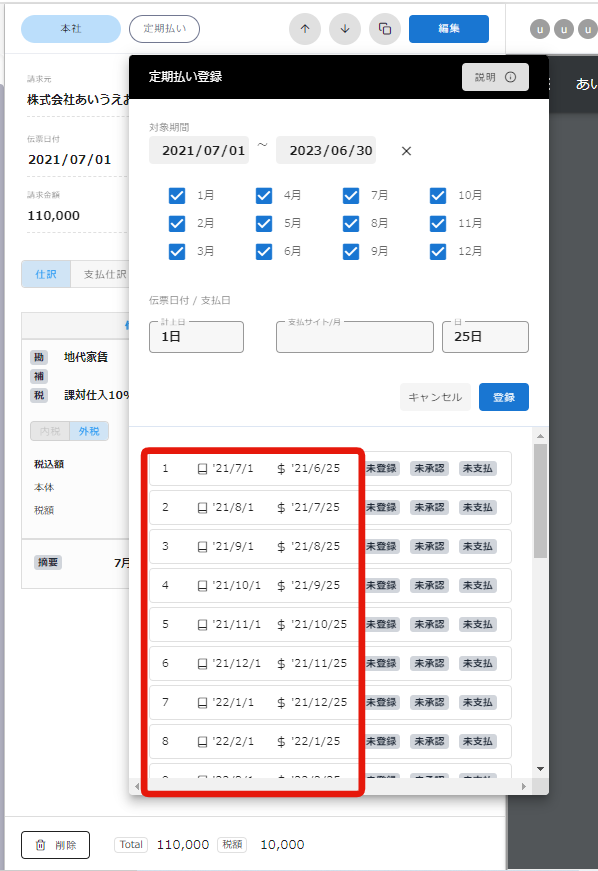598x871 pixels.
Task: Click the 編集 edit button
Action: coord(449,29)
